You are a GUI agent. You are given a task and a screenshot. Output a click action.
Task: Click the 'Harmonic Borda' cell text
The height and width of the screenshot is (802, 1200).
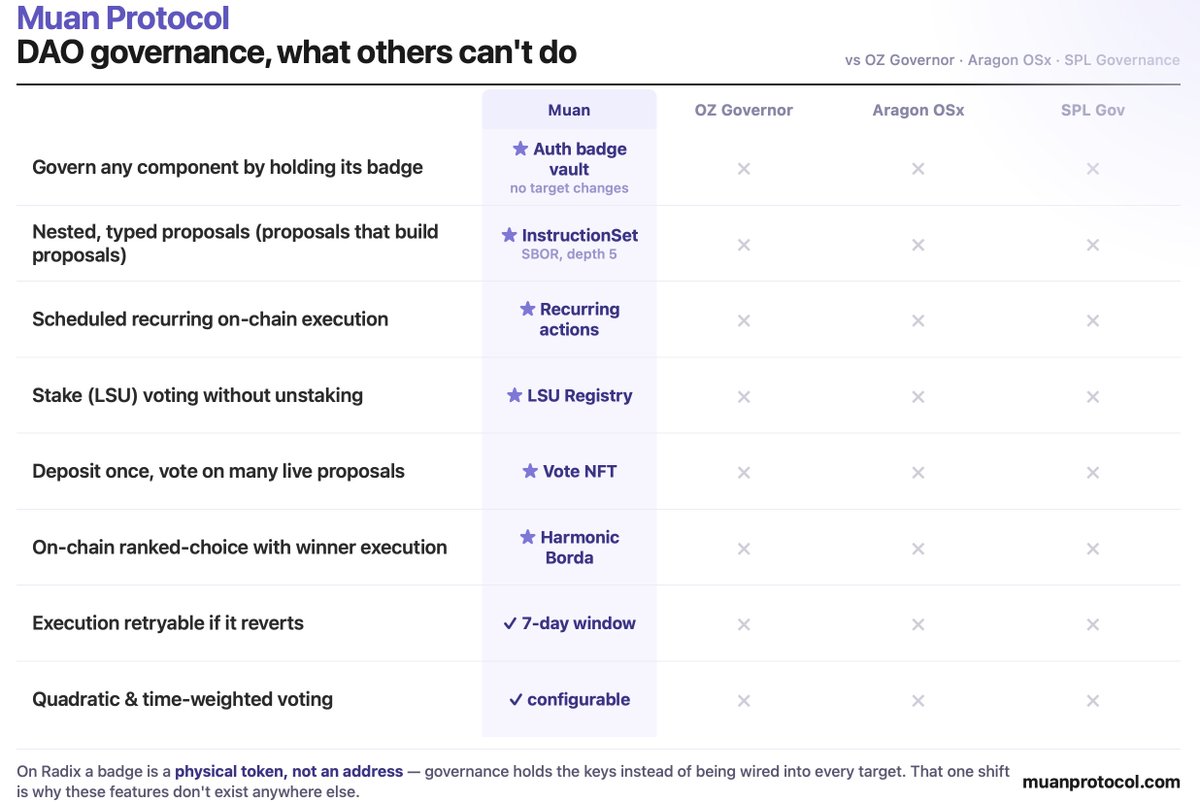(x=580, y=547)
